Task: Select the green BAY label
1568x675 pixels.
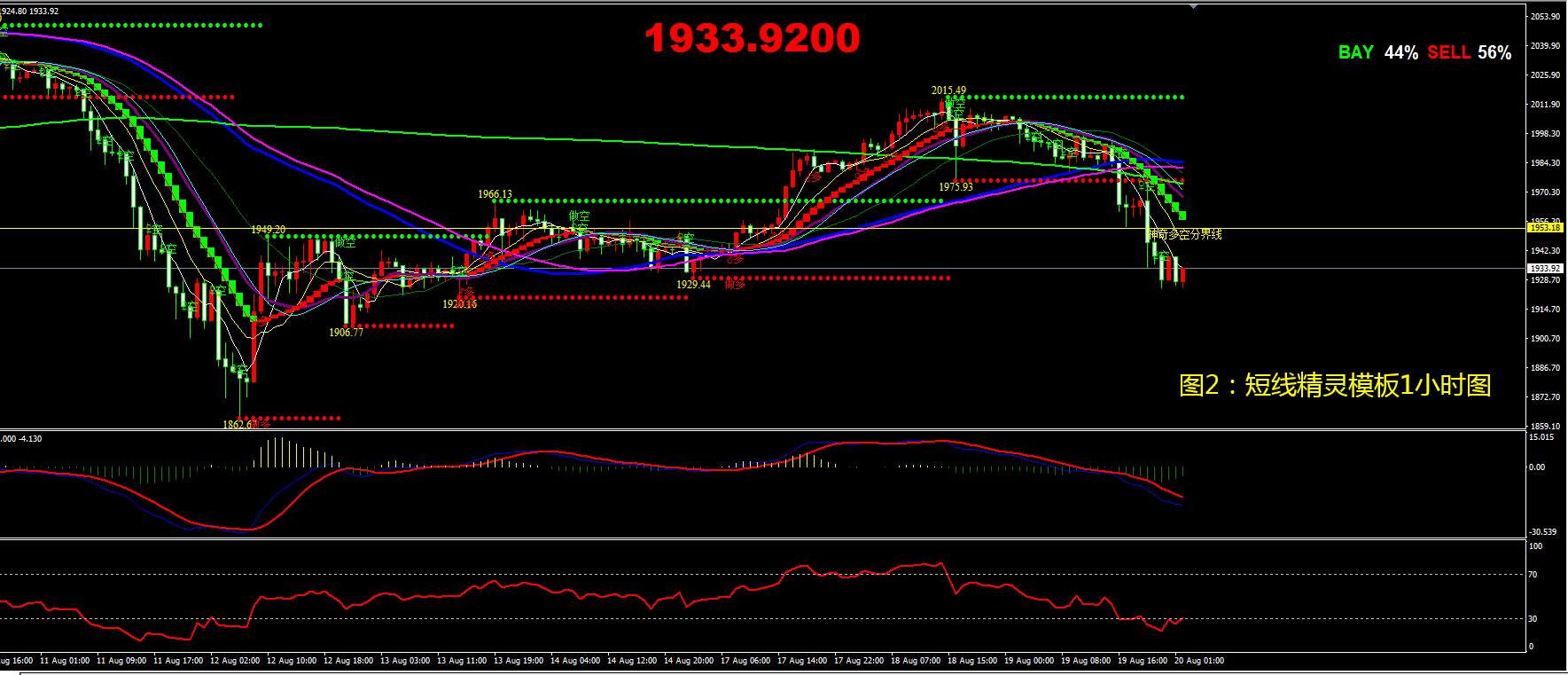Action: (x=1355, y=52)
